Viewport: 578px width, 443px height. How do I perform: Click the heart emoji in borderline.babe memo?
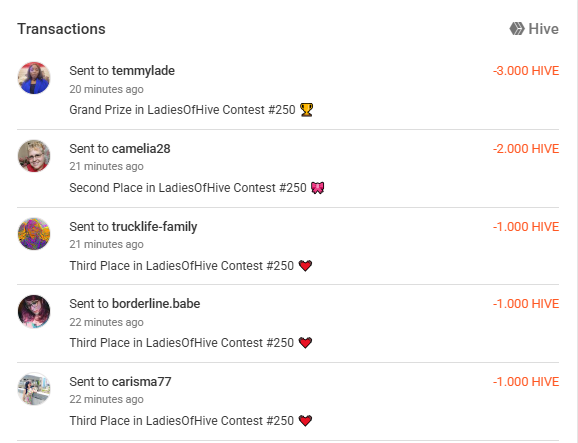point(305,343)
